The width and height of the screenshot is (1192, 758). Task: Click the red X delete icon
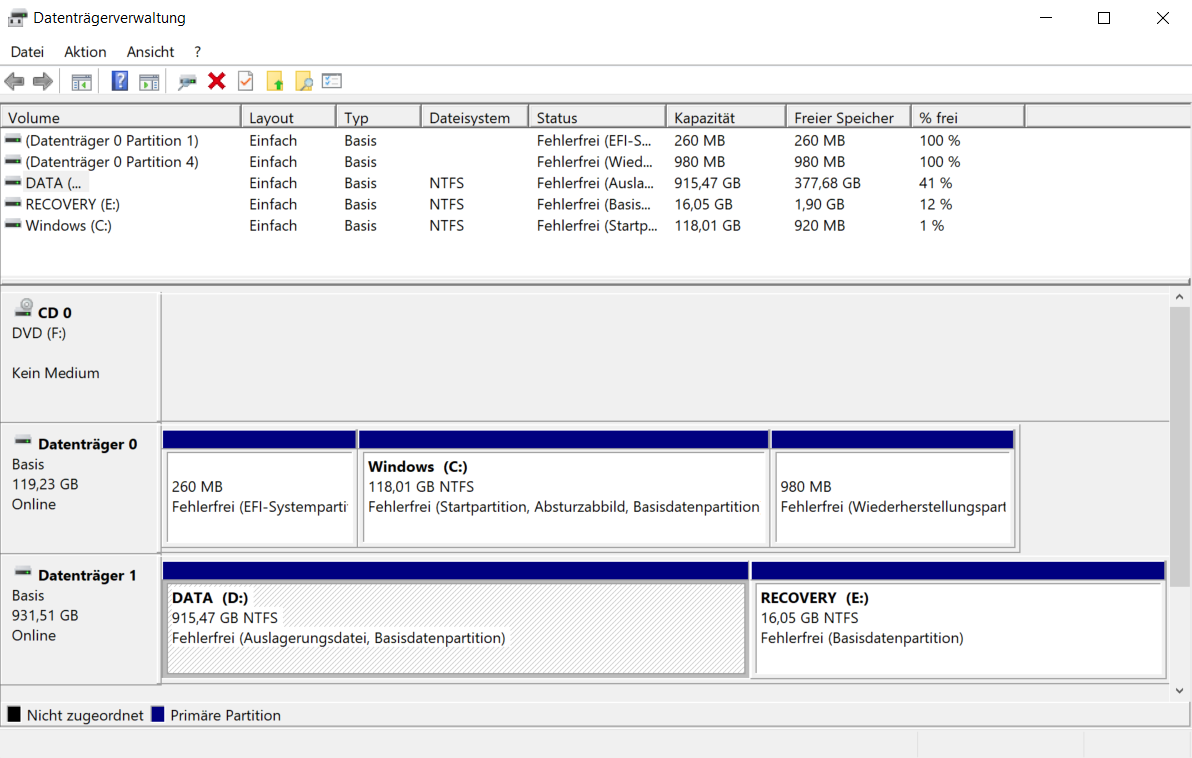pos(217,81)
